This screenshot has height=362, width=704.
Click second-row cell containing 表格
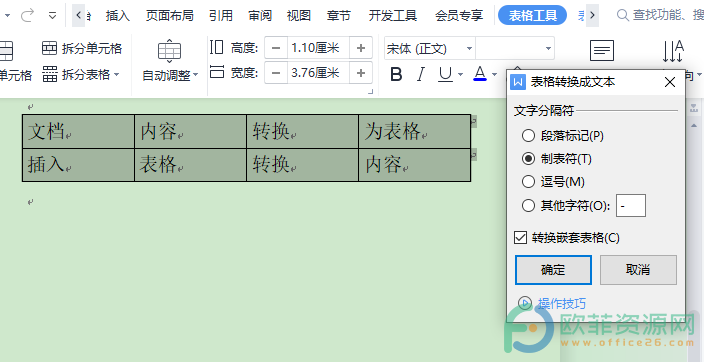tap(190, 165)
